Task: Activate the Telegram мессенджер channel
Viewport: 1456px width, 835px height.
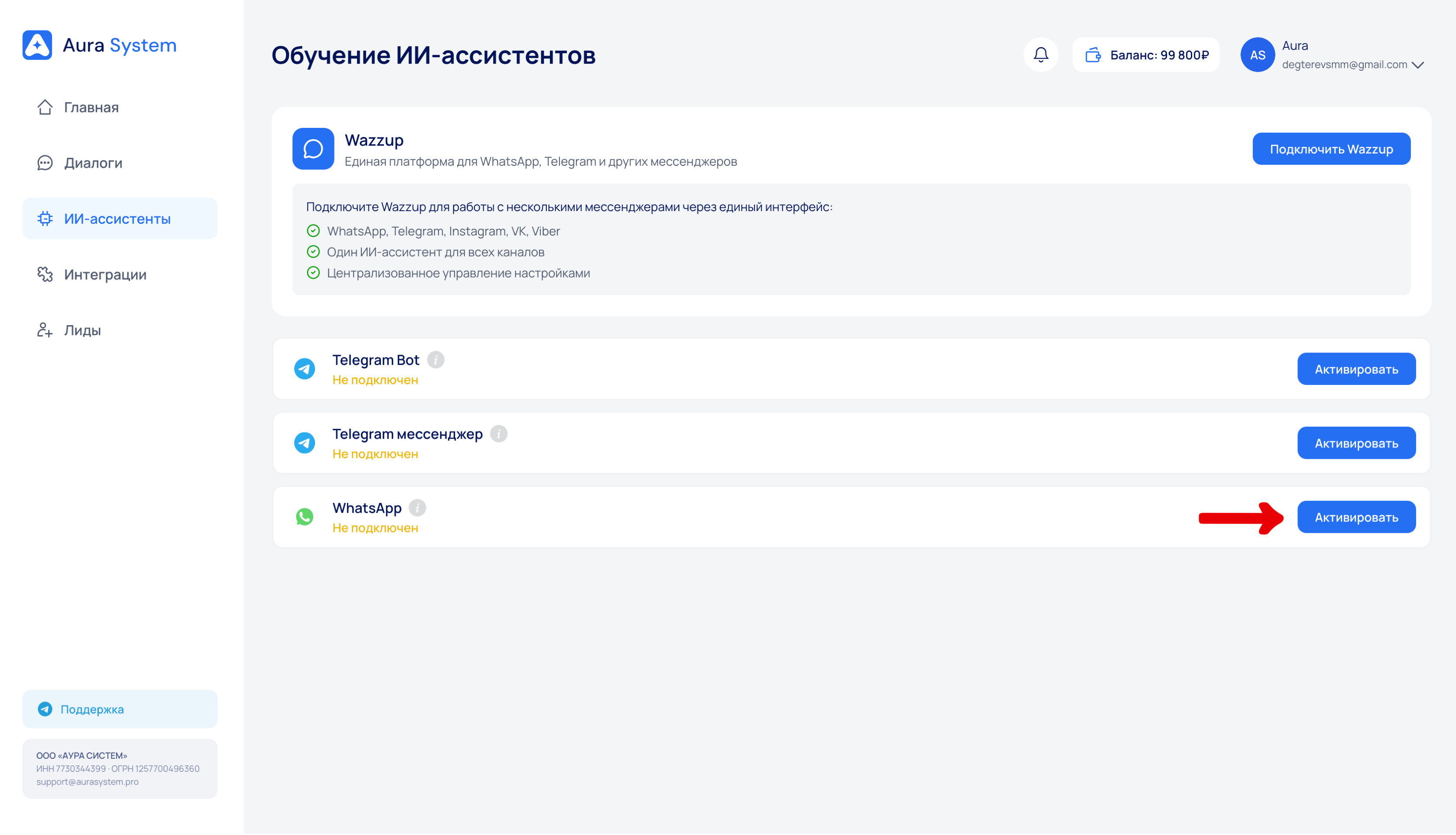Action: [x=1356, y=443]
